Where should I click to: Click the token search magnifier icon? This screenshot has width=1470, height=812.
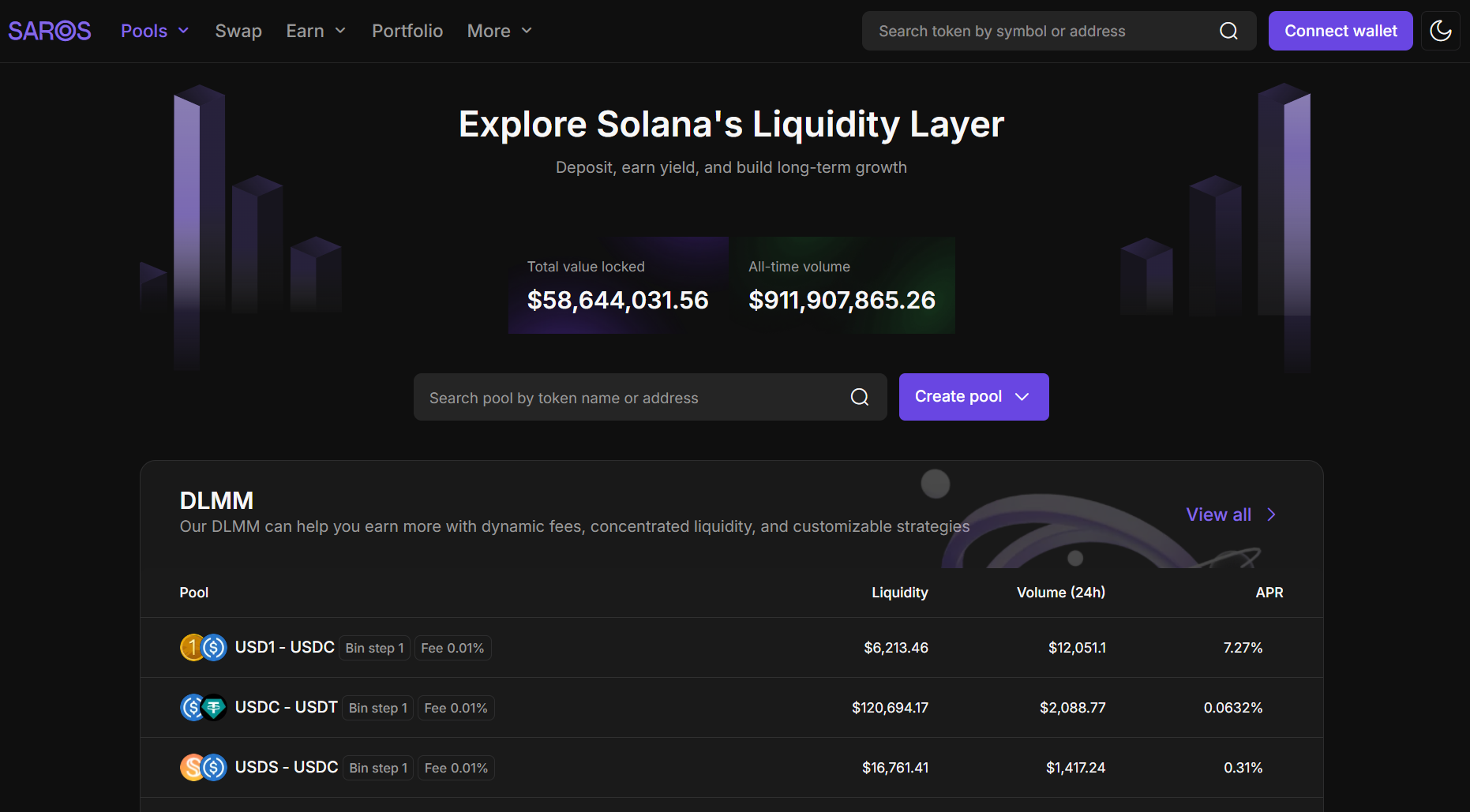click(1228, 31)
